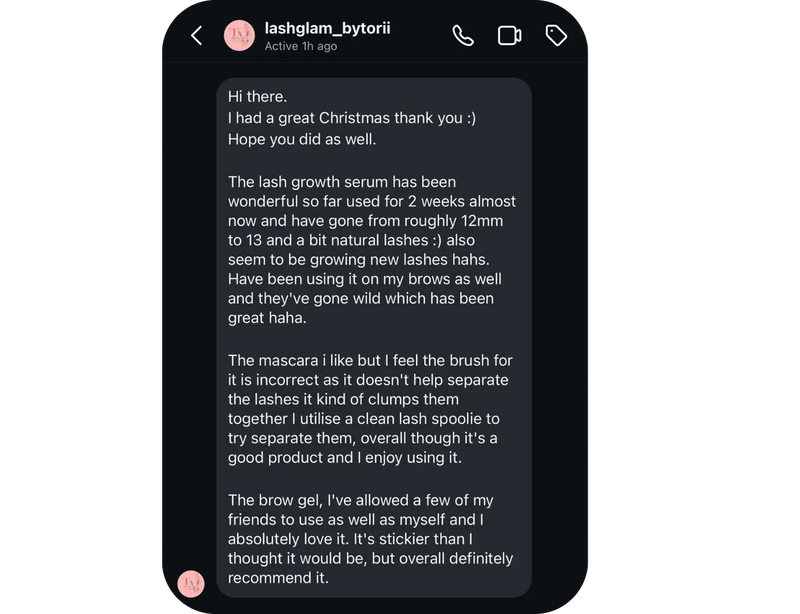This screenshot has width=800, height=614.
Task: Open lashglam_bytorii's header profile picture
Action: (x=239, y=36)
